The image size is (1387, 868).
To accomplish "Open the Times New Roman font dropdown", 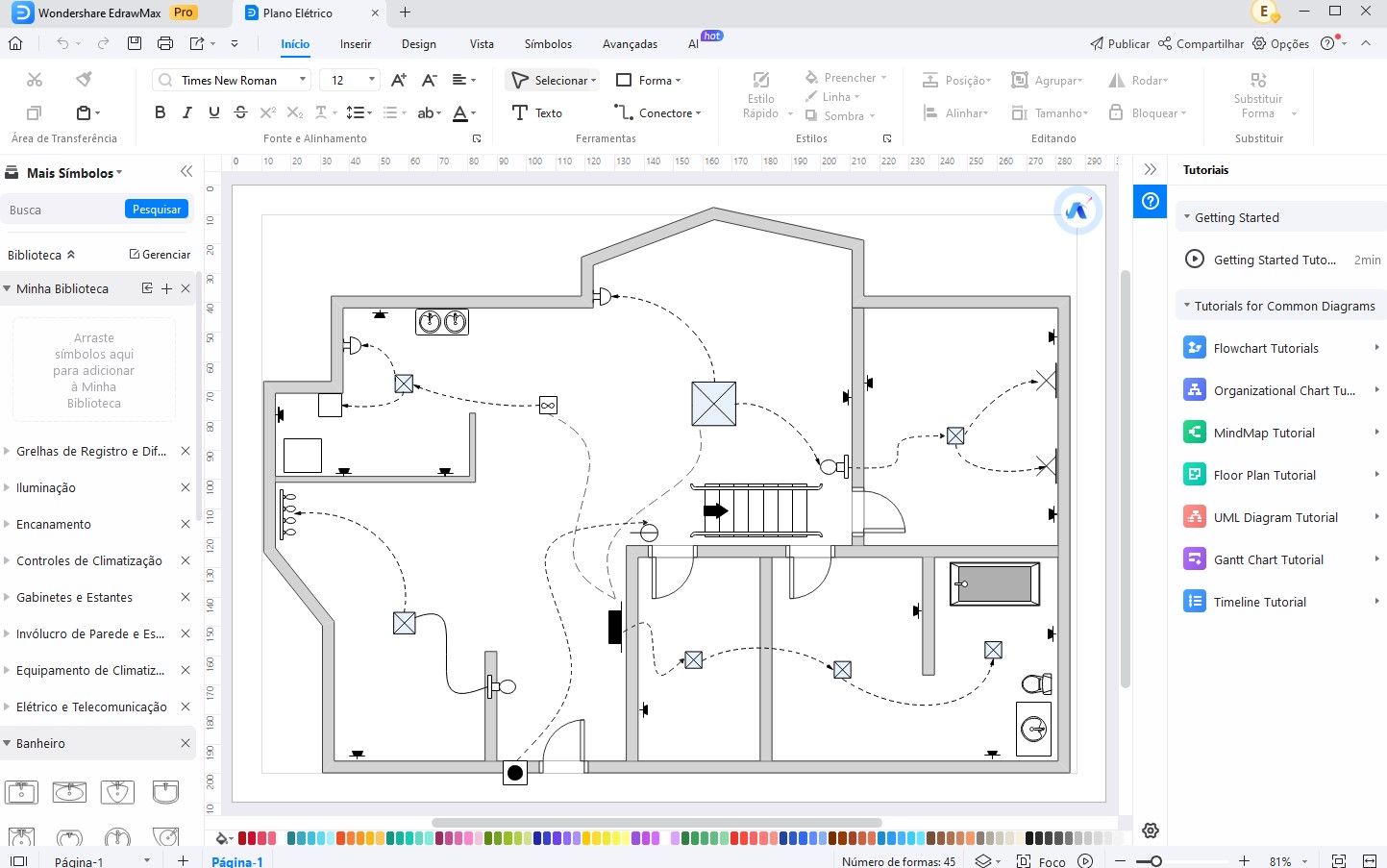I will tap(232, 80).
